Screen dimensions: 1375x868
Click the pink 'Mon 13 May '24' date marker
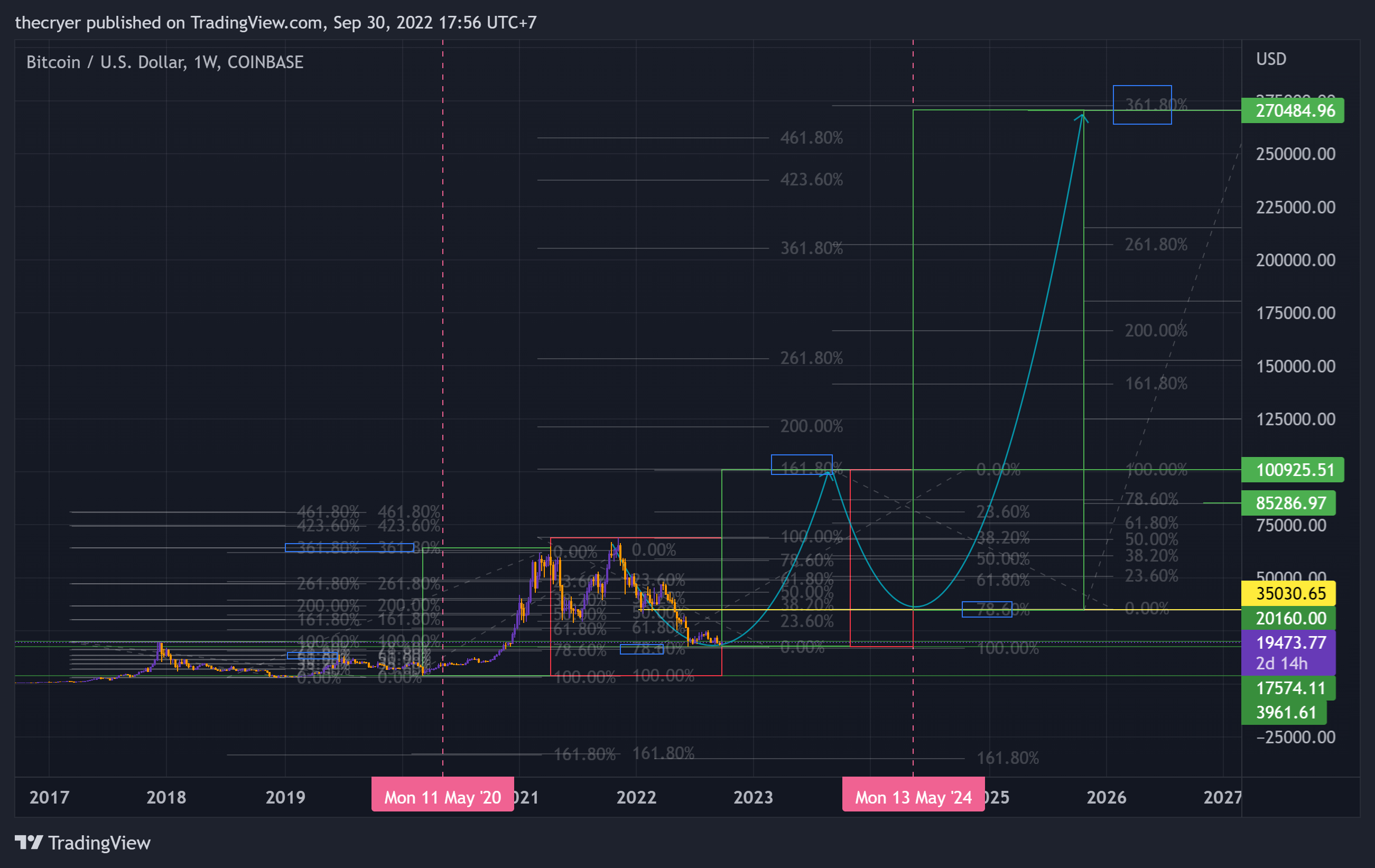[913, 795]
